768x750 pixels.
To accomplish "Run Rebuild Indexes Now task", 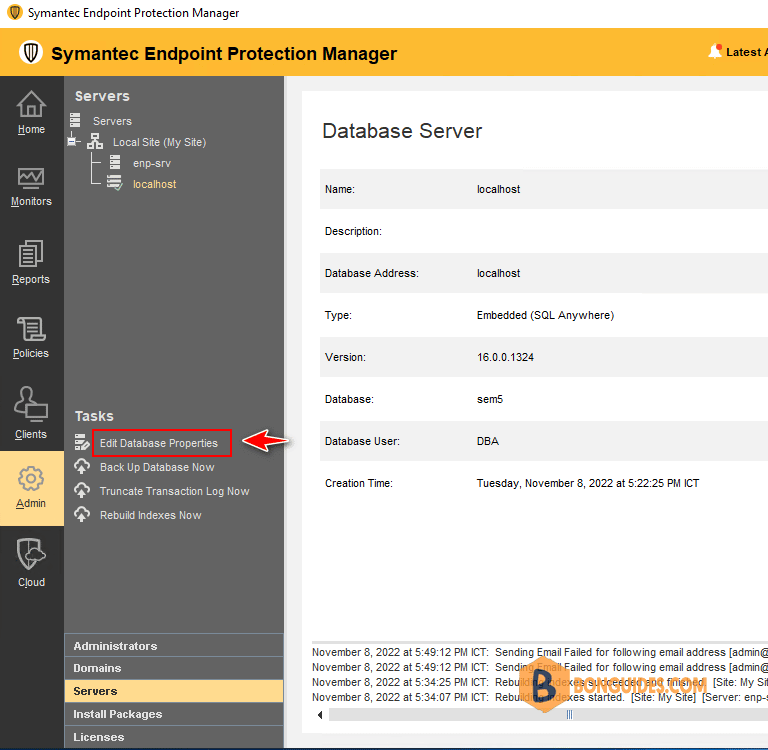I will (151, 515).
